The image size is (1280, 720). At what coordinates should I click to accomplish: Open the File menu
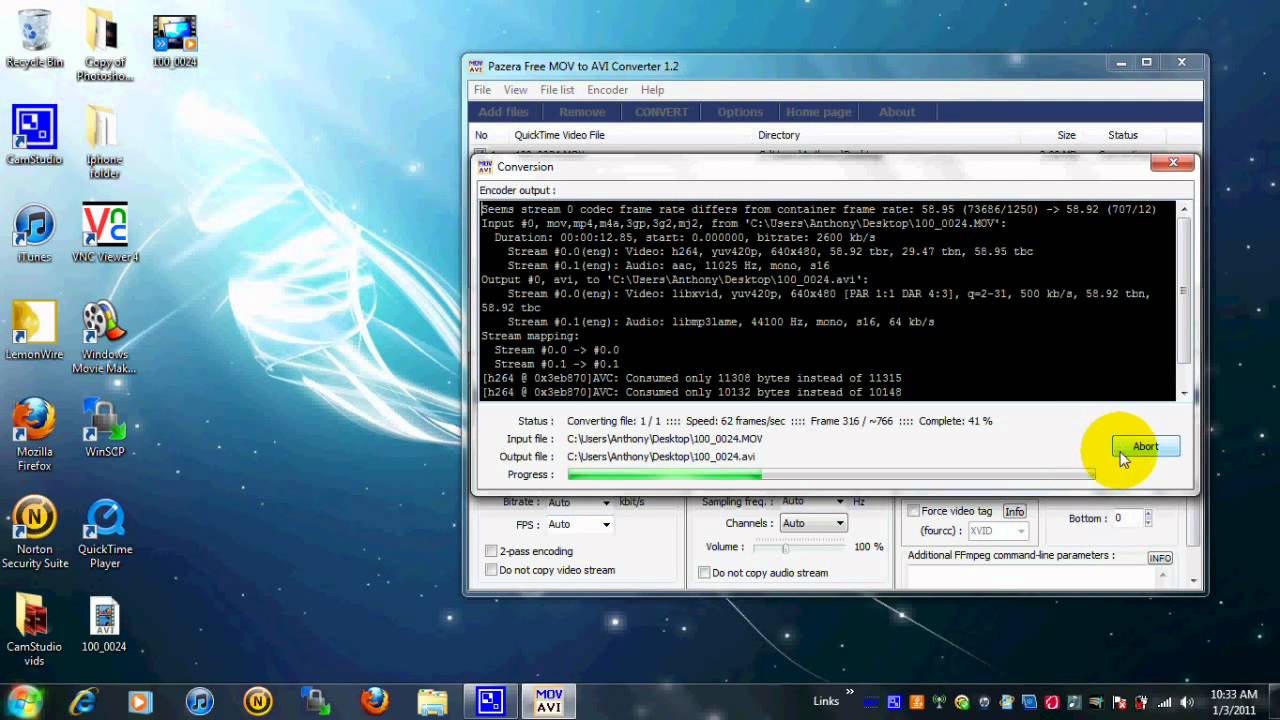coord(482,90)
